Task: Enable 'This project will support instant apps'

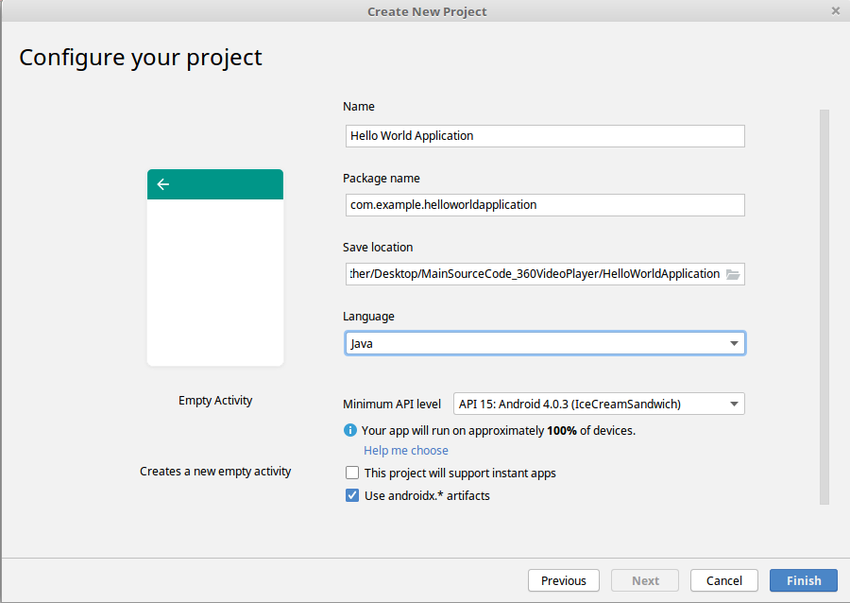Action: pyautogui.click(x=352, y=473)
